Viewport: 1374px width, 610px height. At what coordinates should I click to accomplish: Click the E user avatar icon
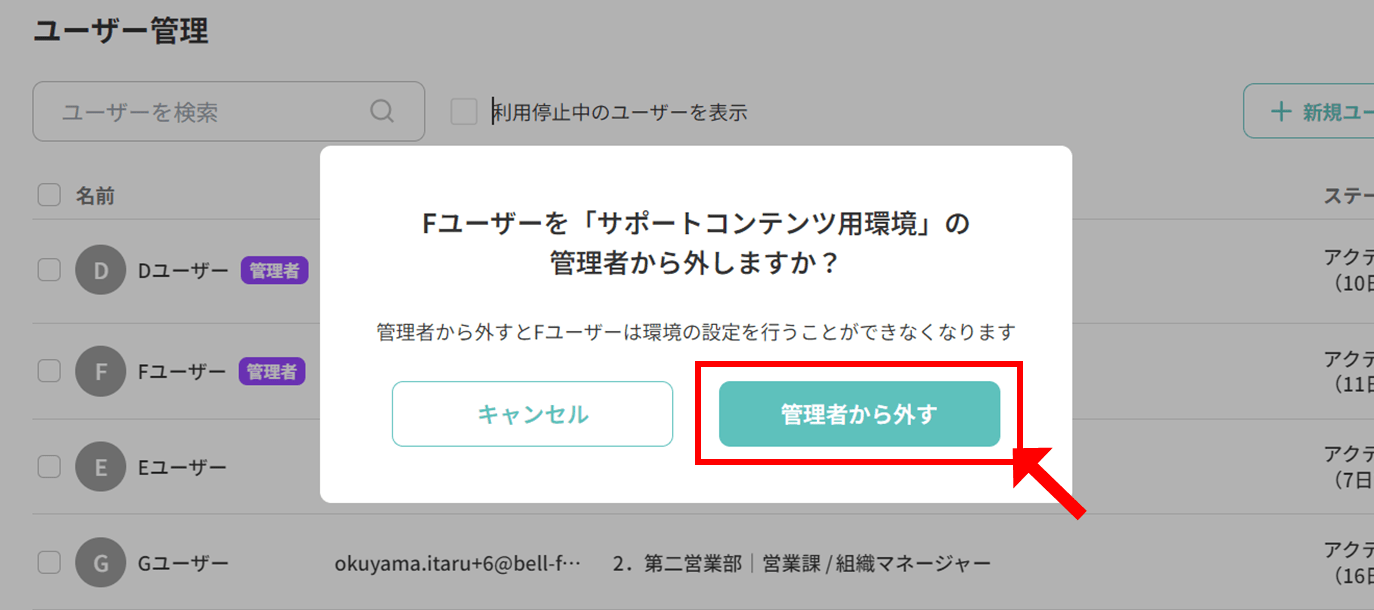coord(101,467)
